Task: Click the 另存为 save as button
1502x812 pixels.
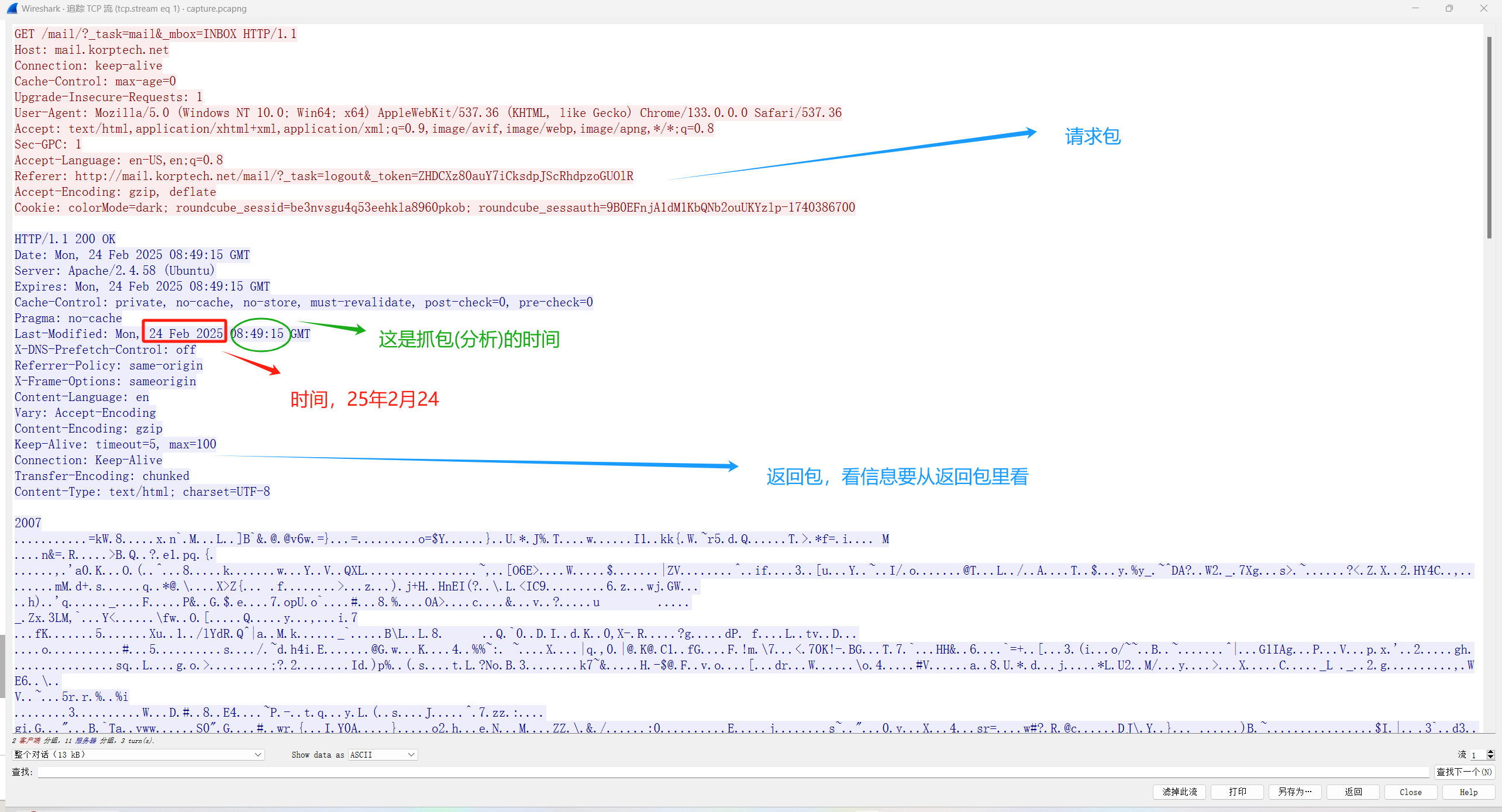Action: [x=1294, y=792]
